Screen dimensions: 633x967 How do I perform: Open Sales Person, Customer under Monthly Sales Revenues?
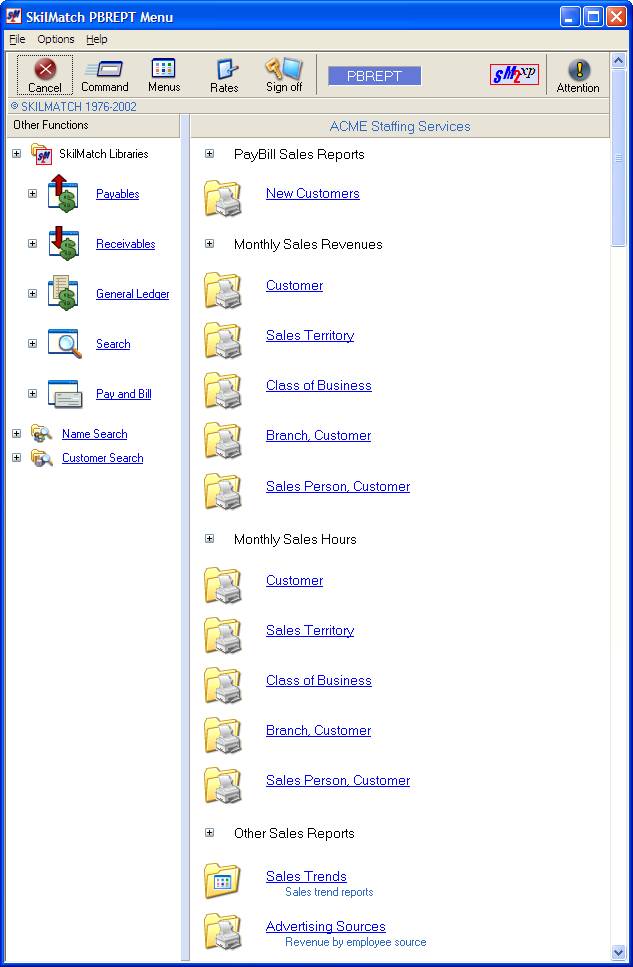338,486
